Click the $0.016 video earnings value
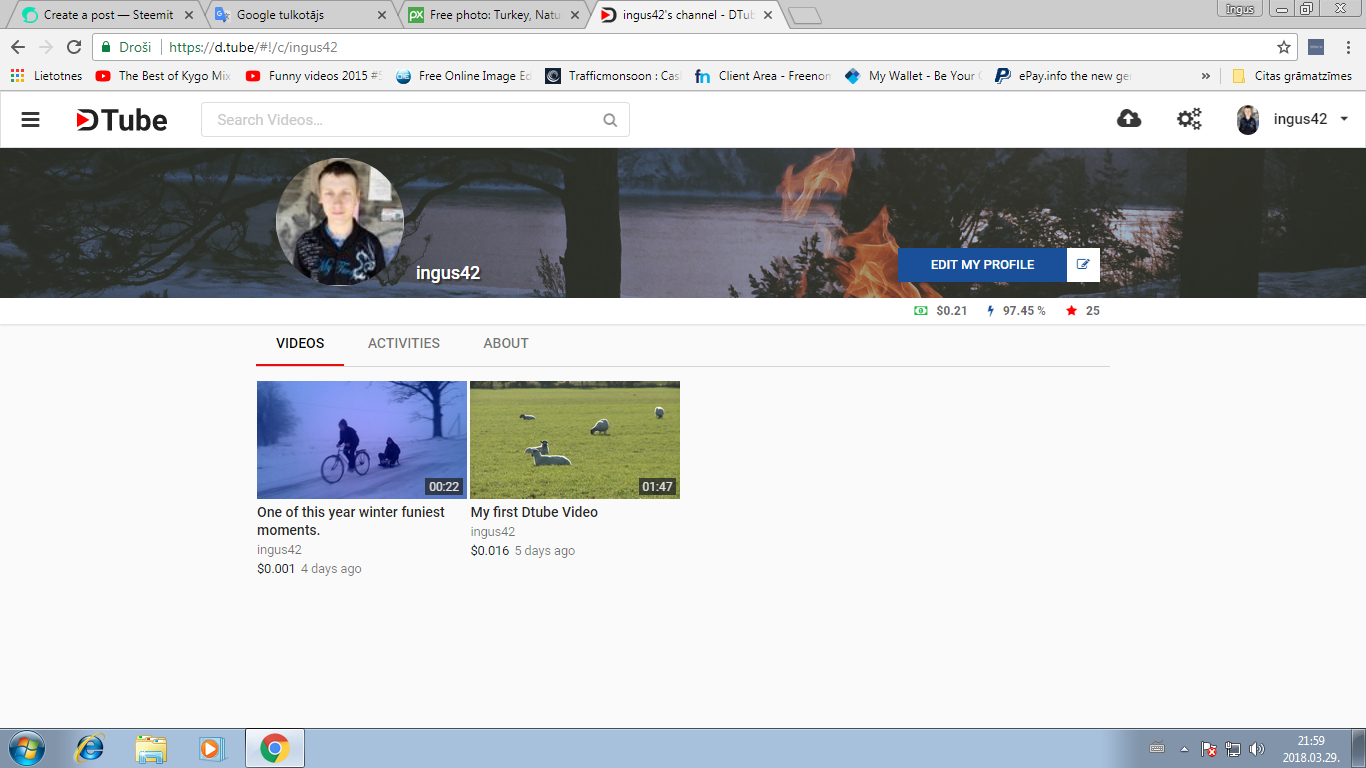The image size is (1366, 768). point(490,551)
